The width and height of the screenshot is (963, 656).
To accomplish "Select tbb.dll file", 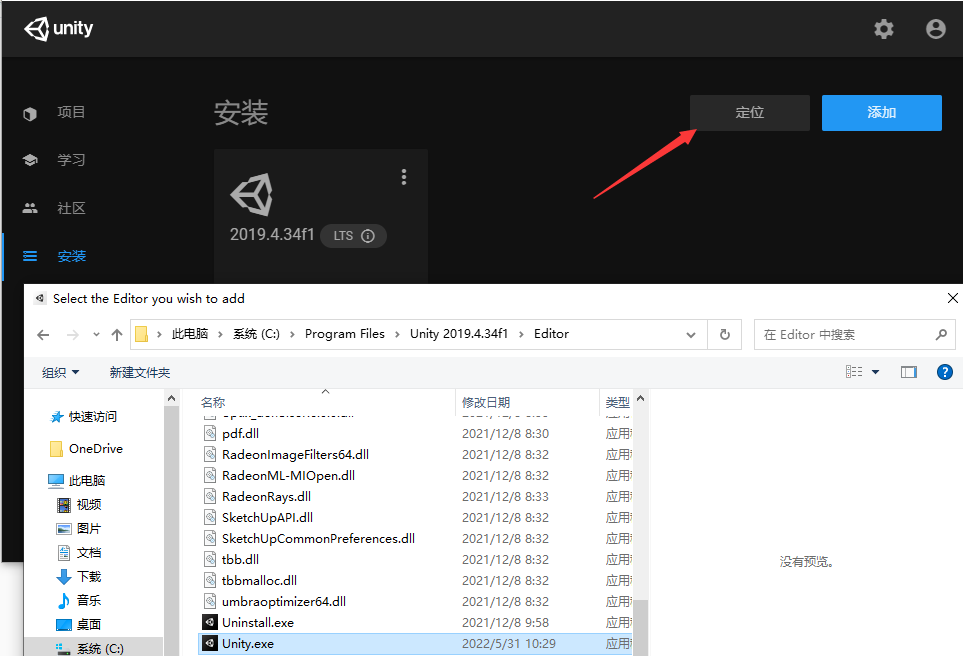I will click(x=240, y=560).
